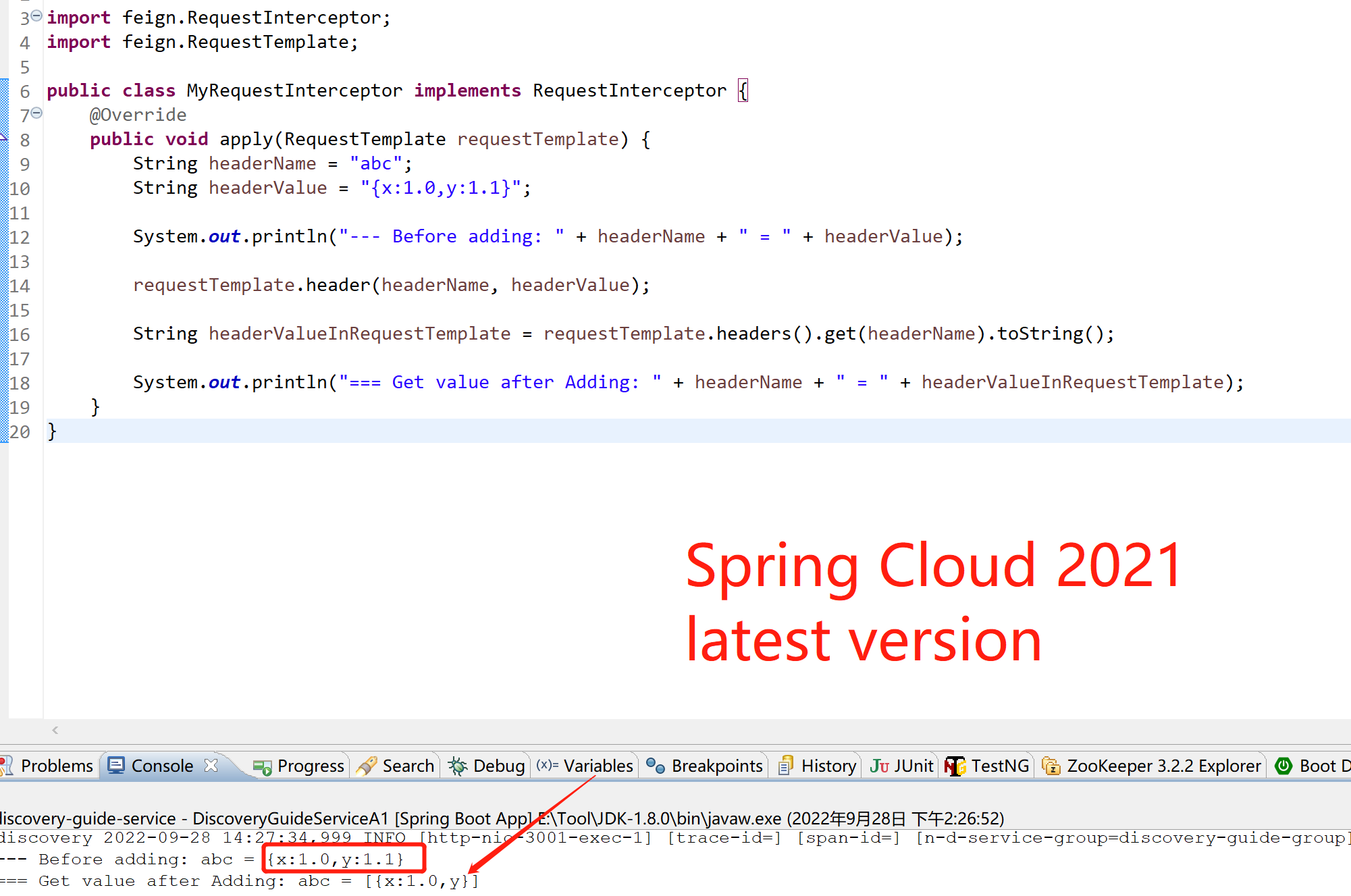Screen dimensions: 1351x896
Task: Place cursor on the headerValue string literal
Action: (441, 188)
